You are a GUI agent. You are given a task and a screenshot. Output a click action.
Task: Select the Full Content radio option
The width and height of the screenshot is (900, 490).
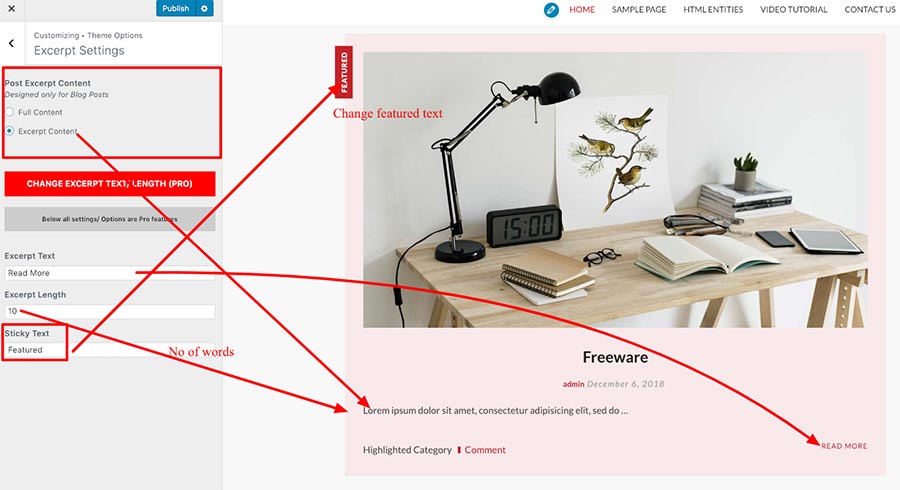(9, 112)
